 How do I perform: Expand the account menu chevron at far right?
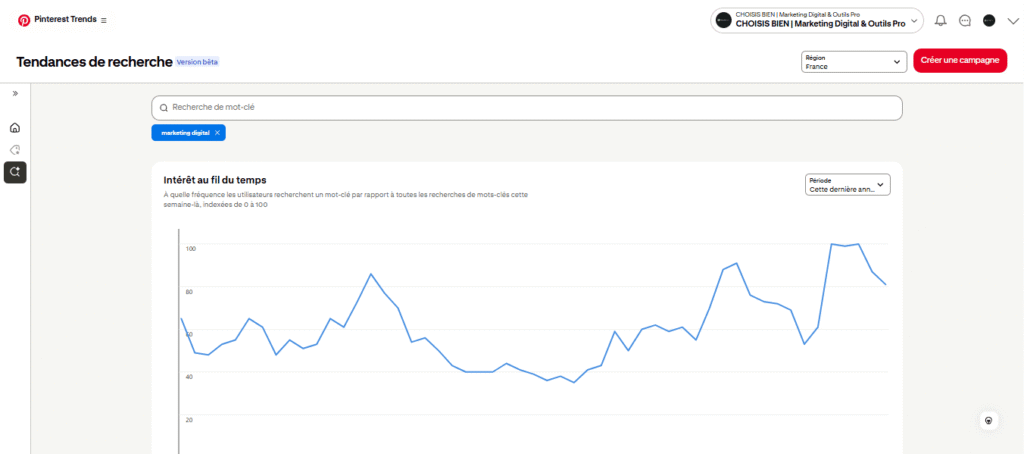[x=1012, y=21]
